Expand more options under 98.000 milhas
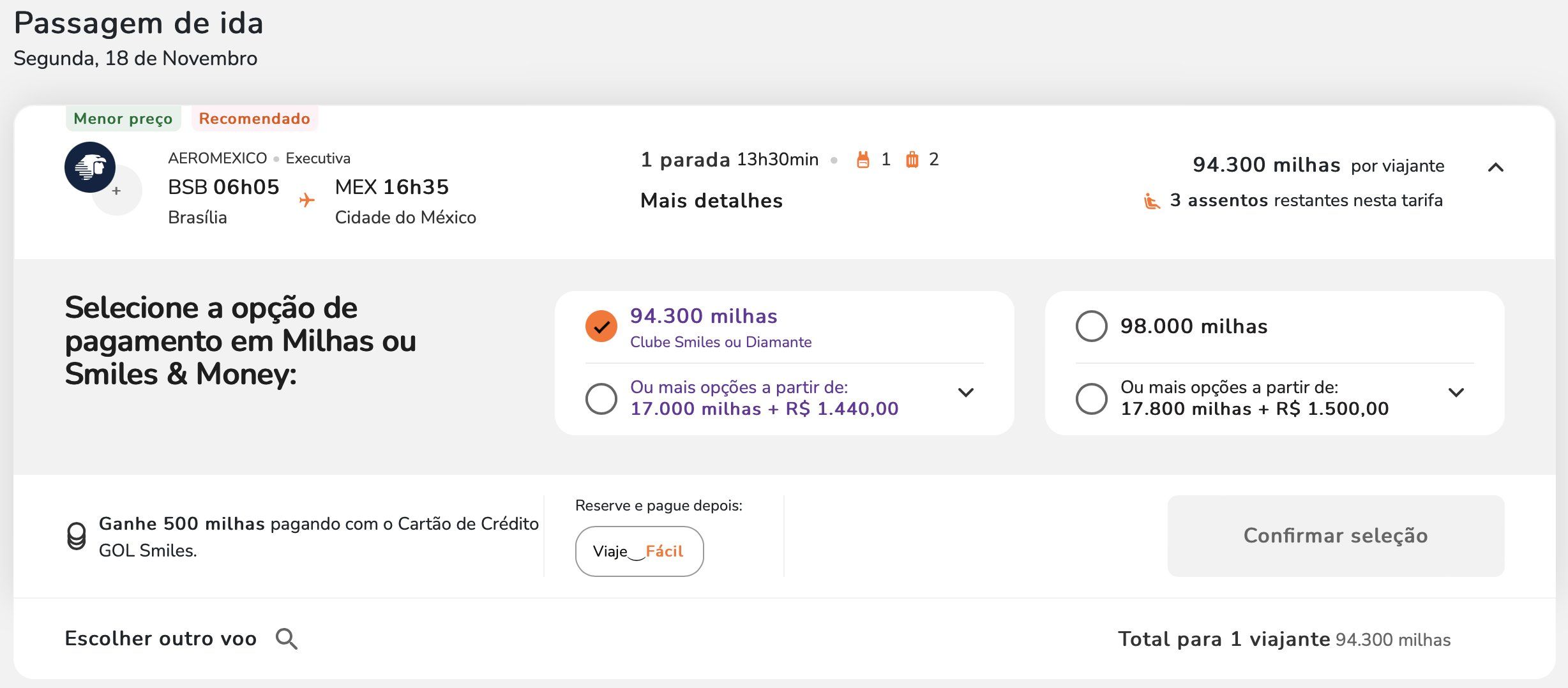The width and height of the screenshot is (1568, 688). point(1456,393)
